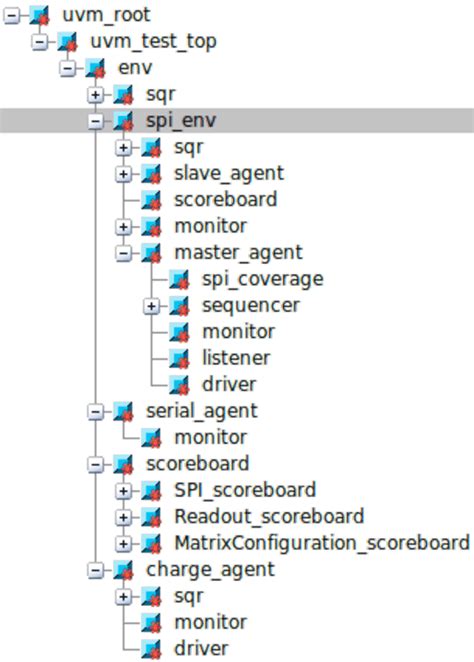
Task: Select the charge_agent label
Action: (x=210, y=570)
